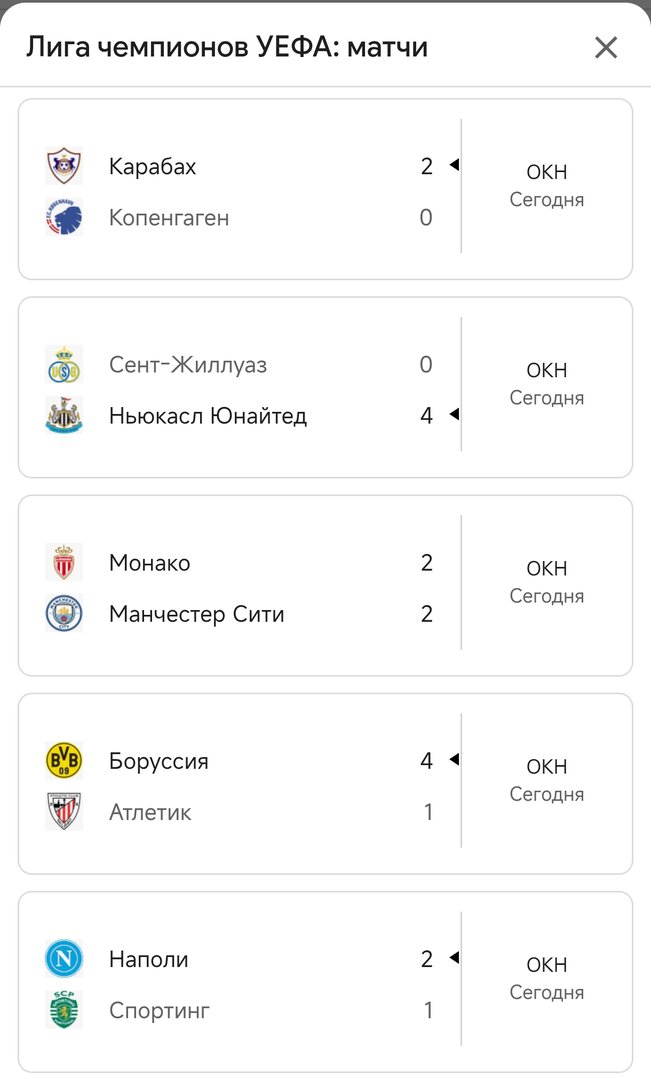Click the Athletic Bilbao crest icon
The width and height of the screenshot is (651, 1080).
pyautogui.click(x=64, y=812)
